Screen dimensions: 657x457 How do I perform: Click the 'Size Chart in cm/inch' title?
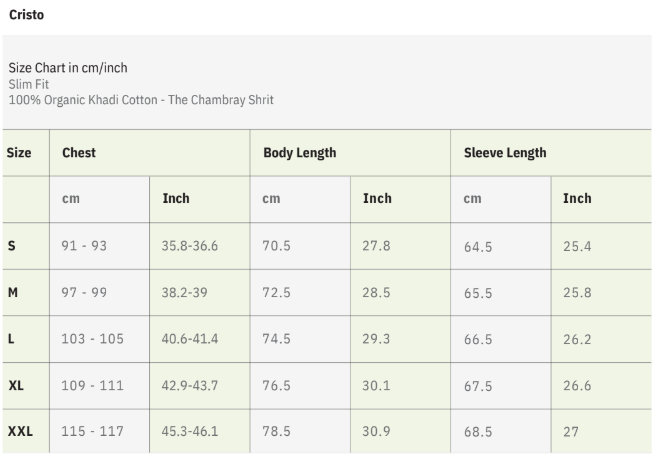[x=68, y=68]
